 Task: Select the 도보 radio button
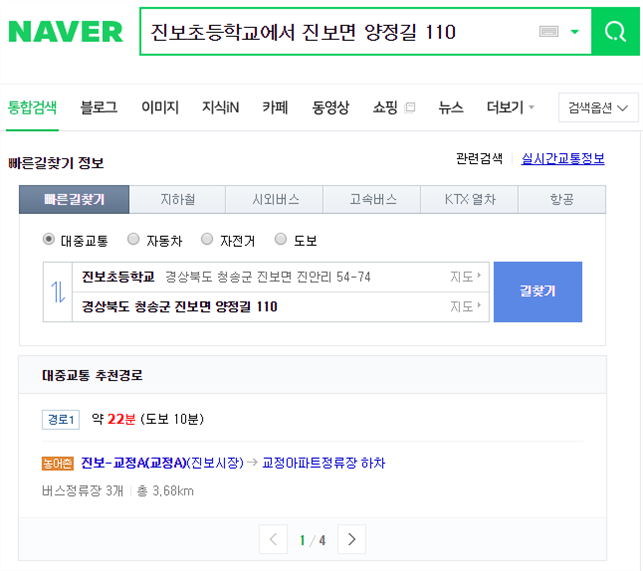pyautogui.click(x=280, y=239)
